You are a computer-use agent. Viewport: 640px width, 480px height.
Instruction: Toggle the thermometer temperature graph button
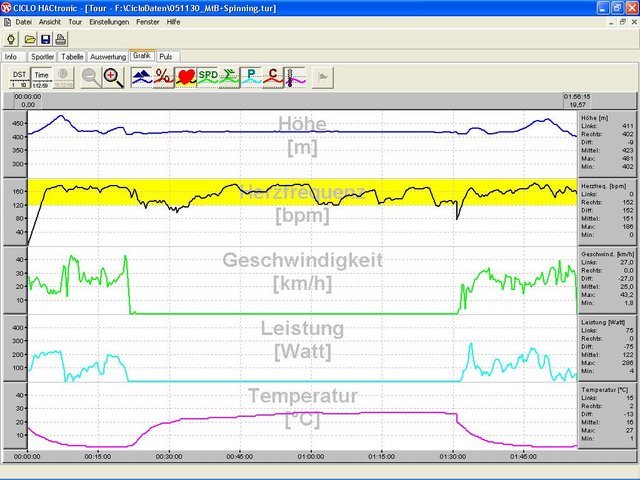[x=295, y=78]
